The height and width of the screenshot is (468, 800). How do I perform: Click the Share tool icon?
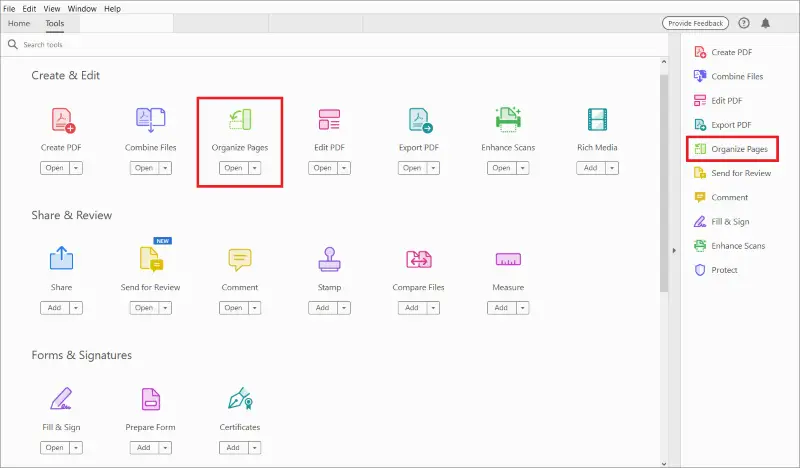point(61,258)
